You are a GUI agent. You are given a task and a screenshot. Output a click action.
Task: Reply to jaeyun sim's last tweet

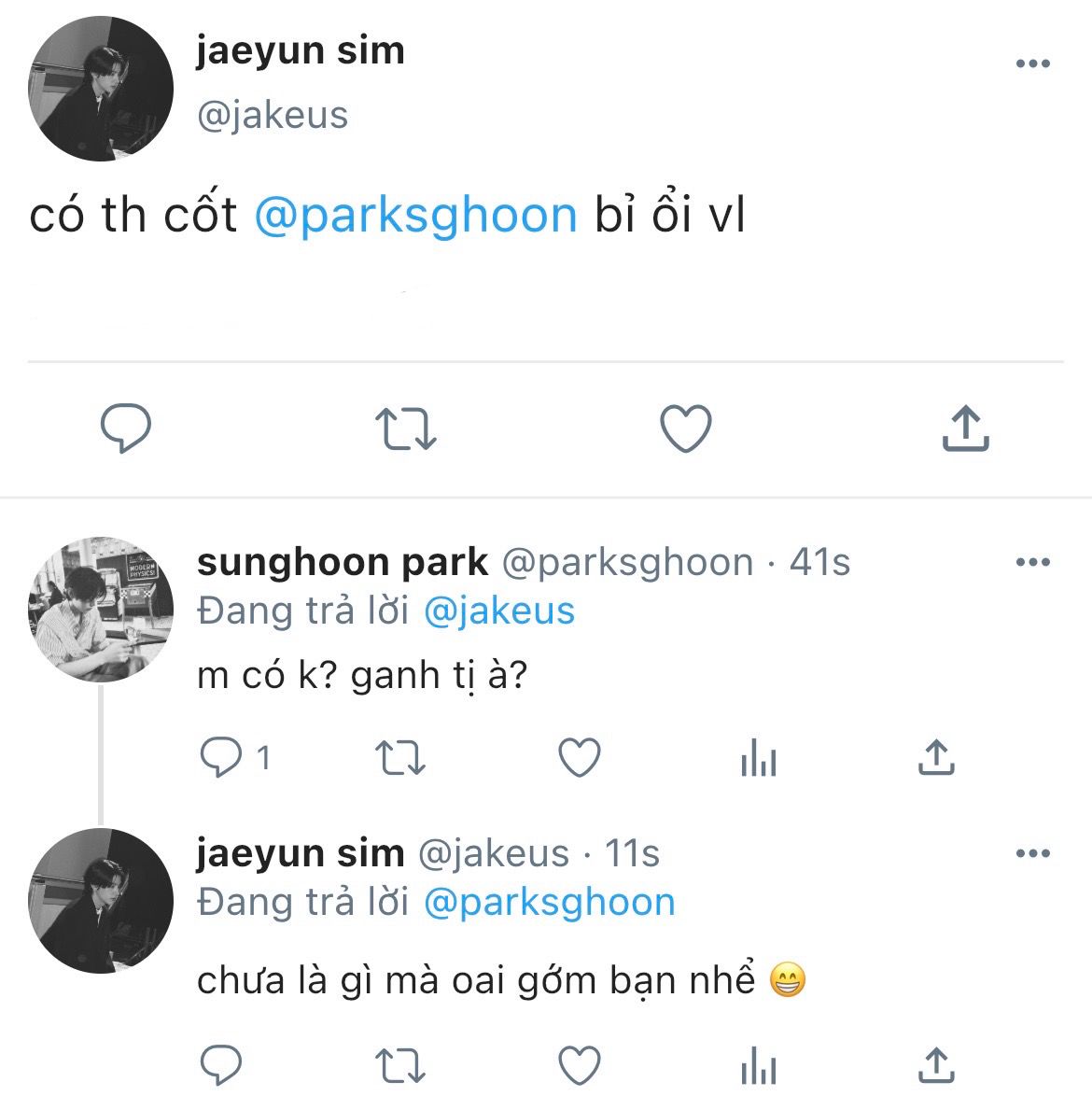(221, 1065)
